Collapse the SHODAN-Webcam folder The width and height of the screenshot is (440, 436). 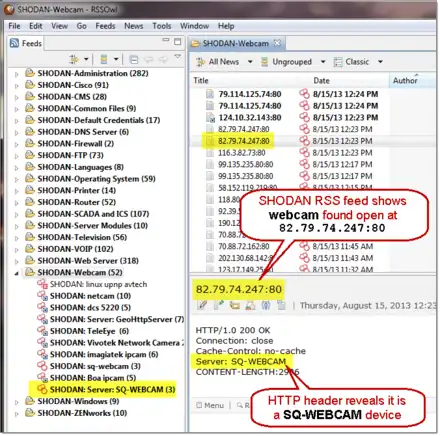[x=16, y=273]
